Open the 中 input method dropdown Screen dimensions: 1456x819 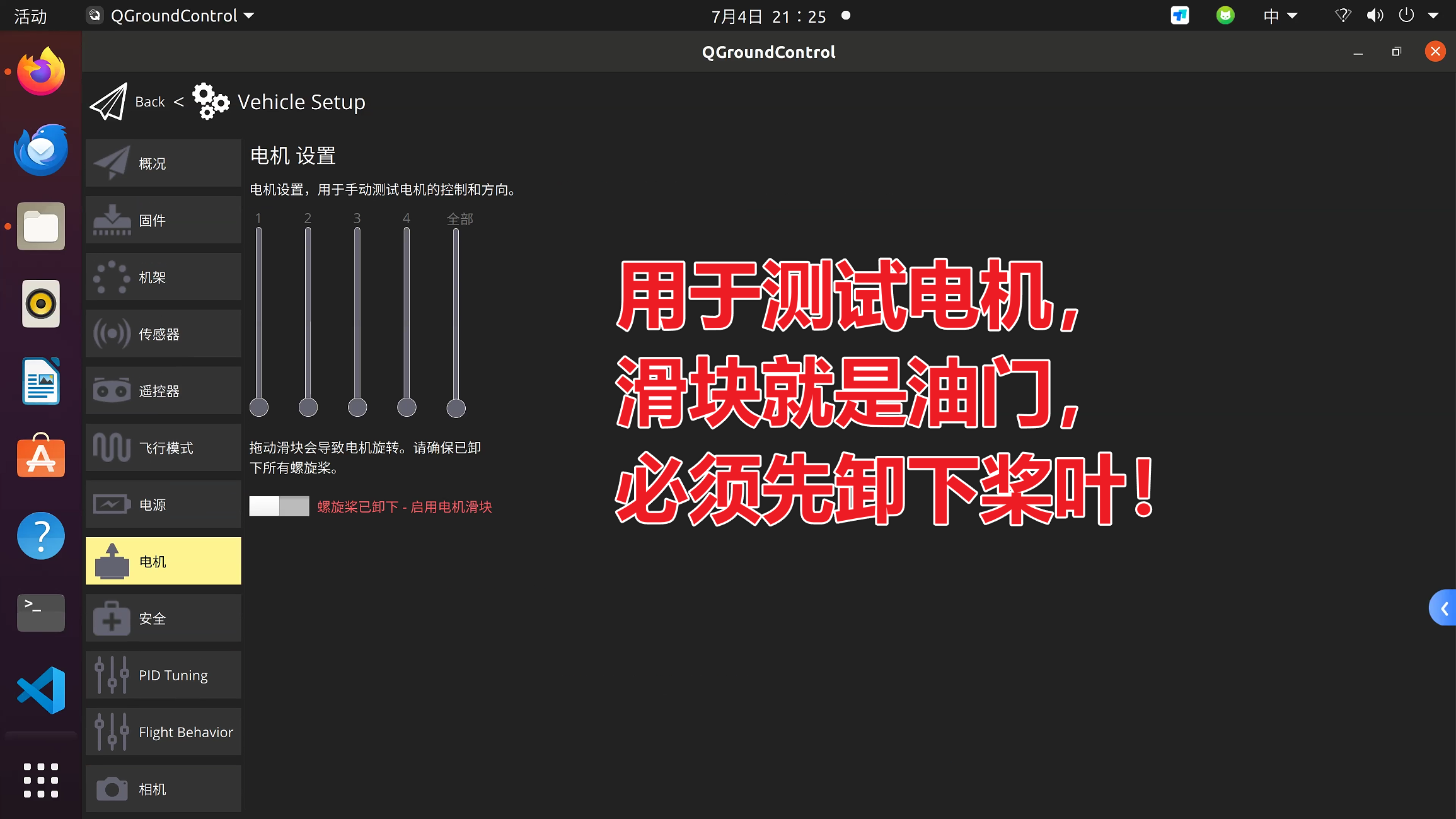pos(1280,16)
